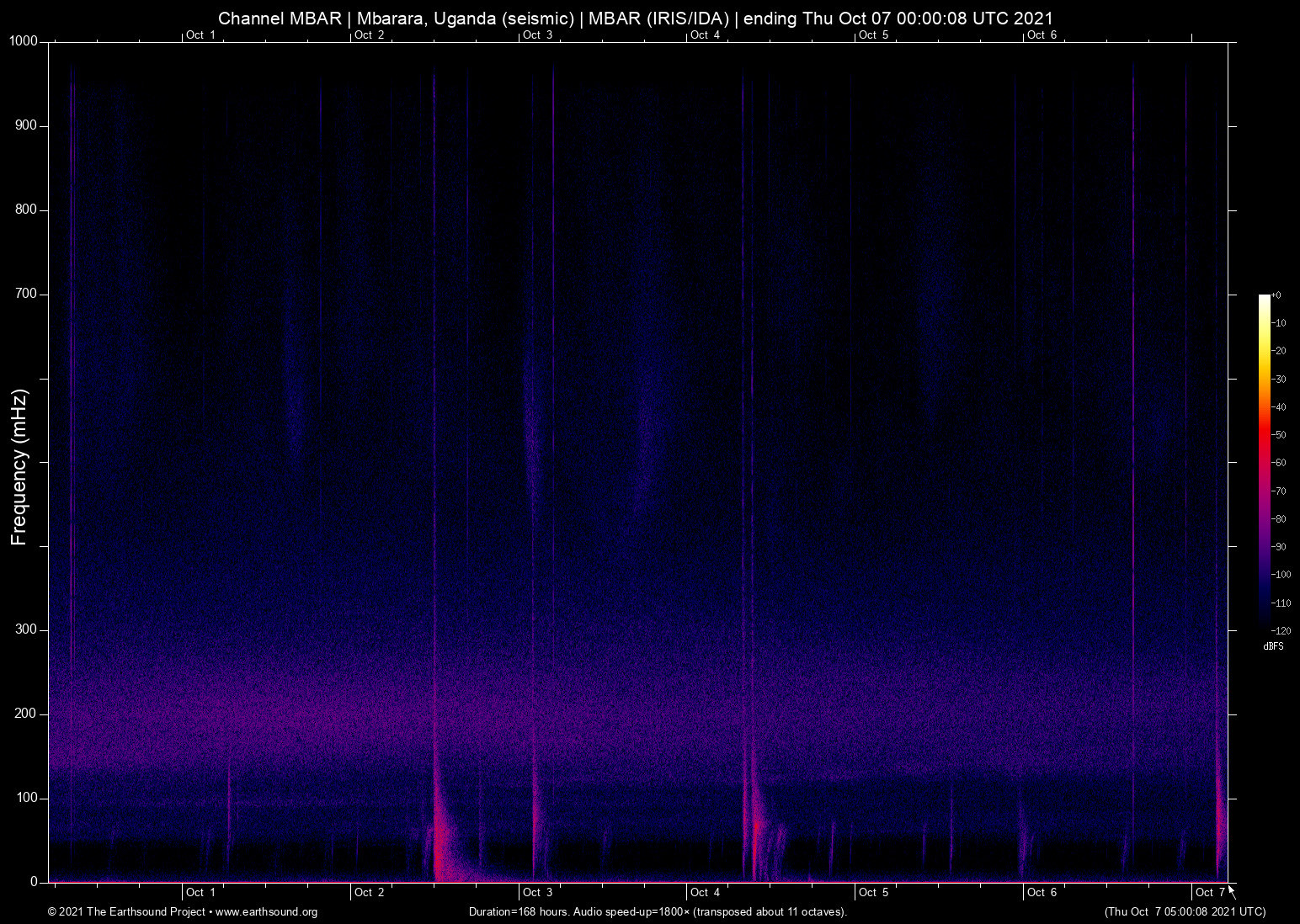1300x924 pixels.
Task: Click the Oct 3 tick label
Action: [x=536, y=892]
